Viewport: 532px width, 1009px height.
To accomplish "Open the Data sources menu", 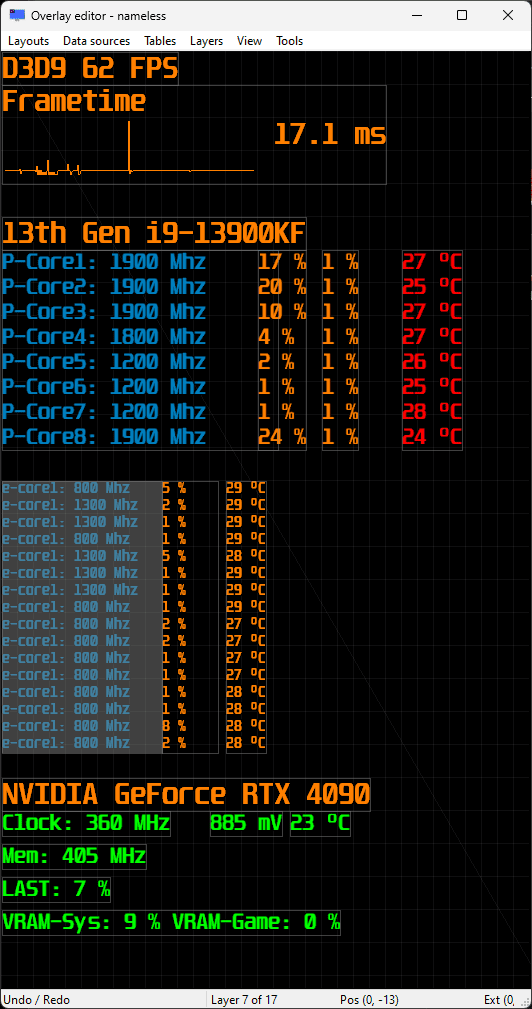I will tap(96, 41).
